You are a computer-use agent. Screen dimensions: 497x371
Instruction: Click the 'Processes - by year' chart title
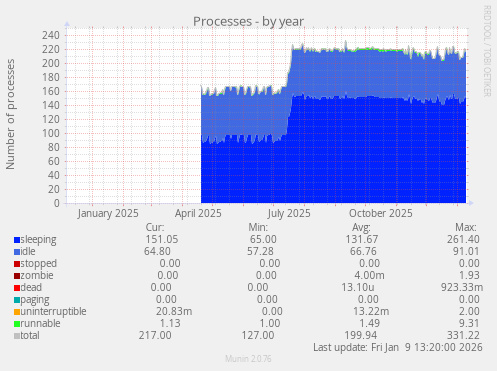(x=248, y=22)
